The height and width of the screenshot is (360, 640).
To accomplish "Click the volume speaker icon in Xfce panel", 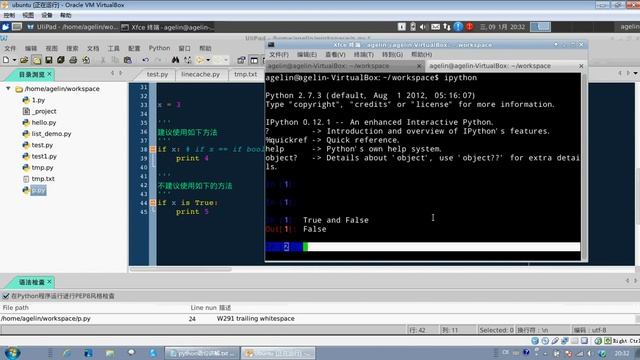I will [423, 27].
